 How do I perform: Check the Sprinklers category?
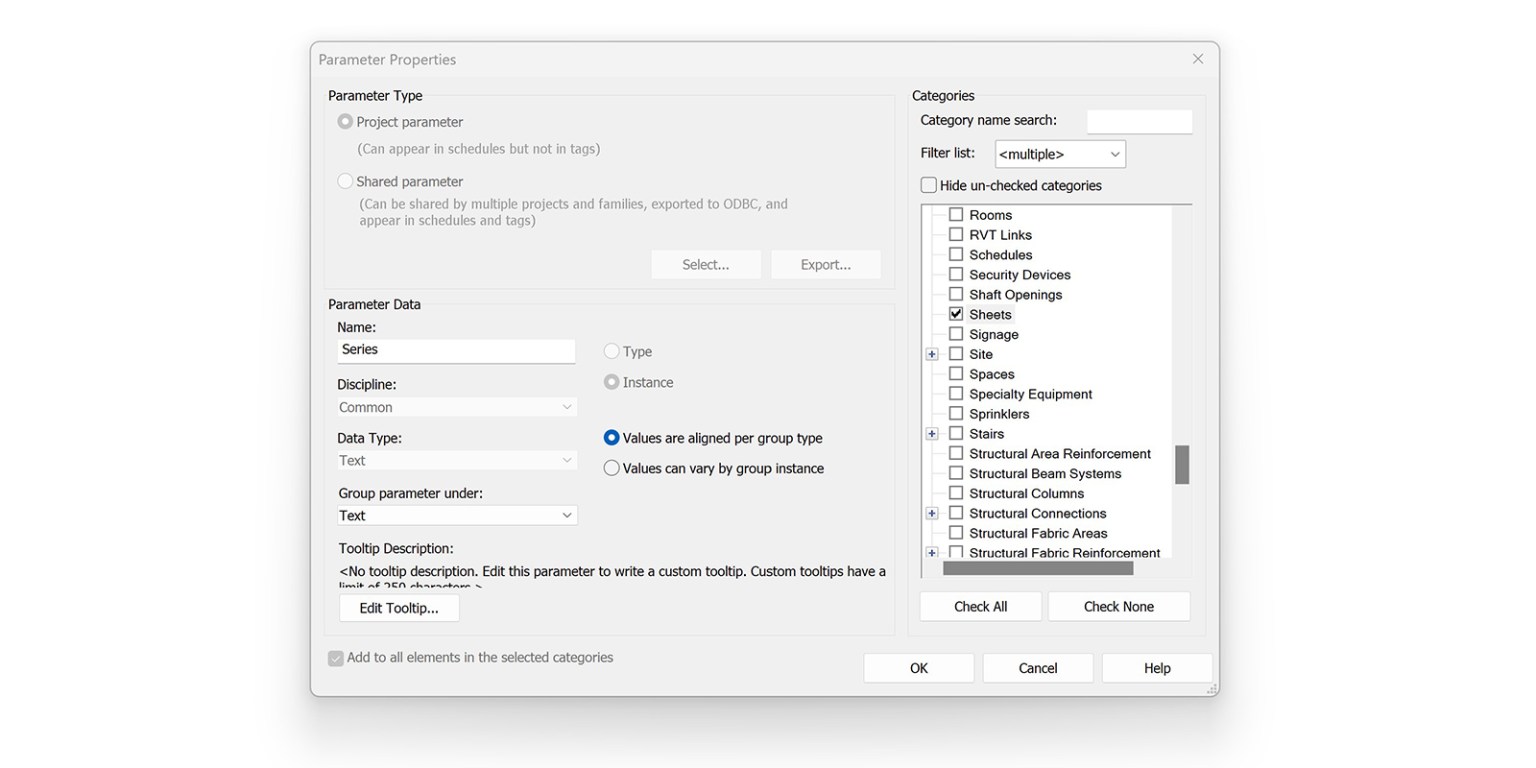coord(956,413)
